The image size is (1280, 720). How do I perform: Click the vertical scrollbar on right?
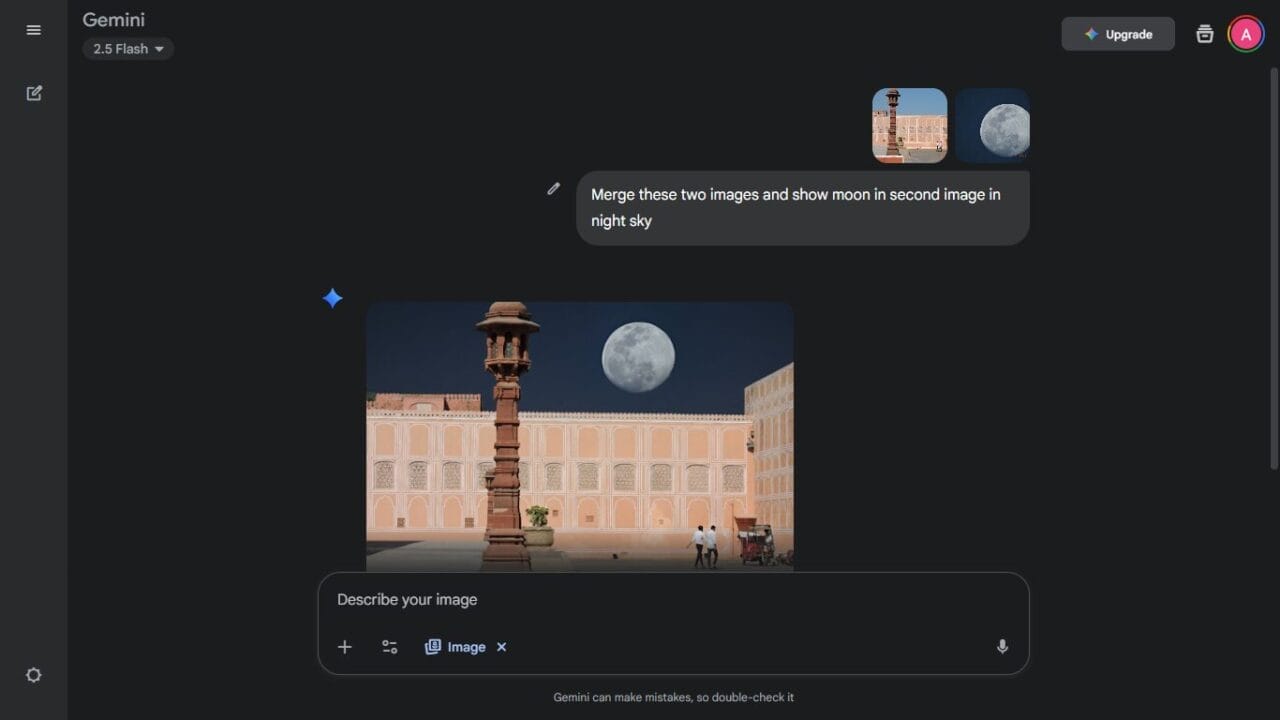(x=1272, y=270)
